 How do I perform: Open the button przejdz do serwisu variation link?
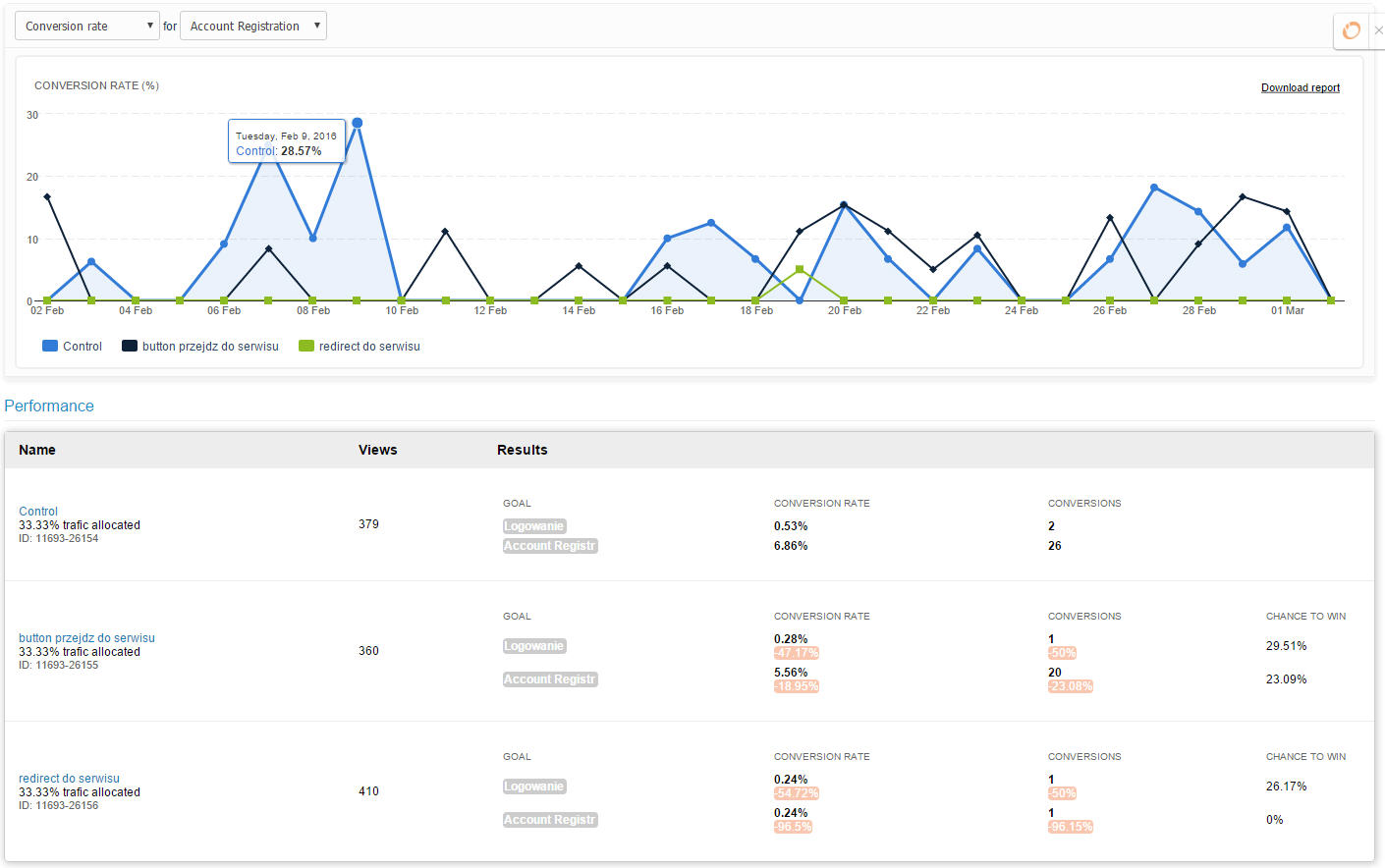coord(86,638)
